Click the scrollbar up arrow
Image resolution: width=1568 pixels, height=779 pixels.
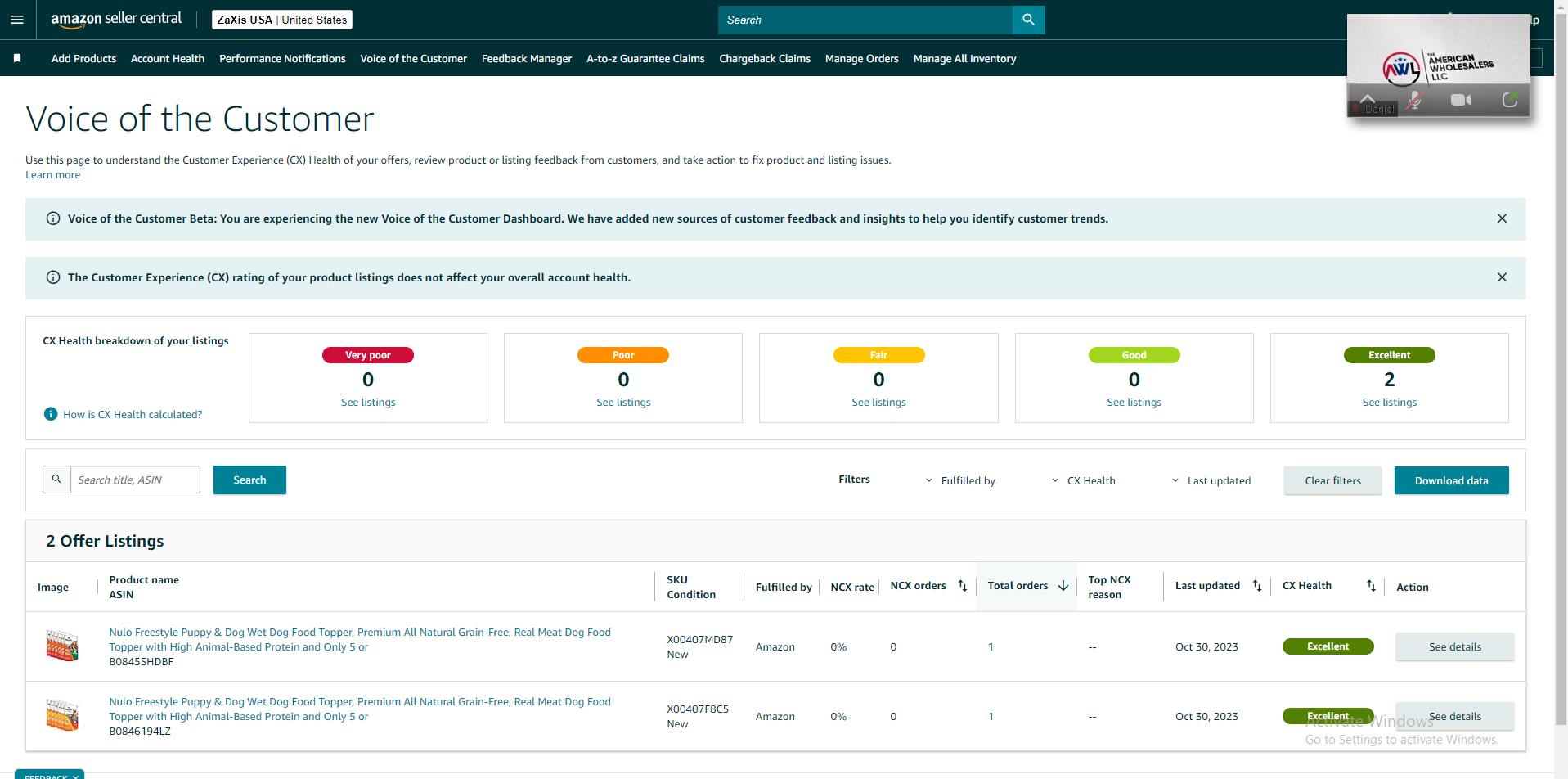coord(1561,7)
